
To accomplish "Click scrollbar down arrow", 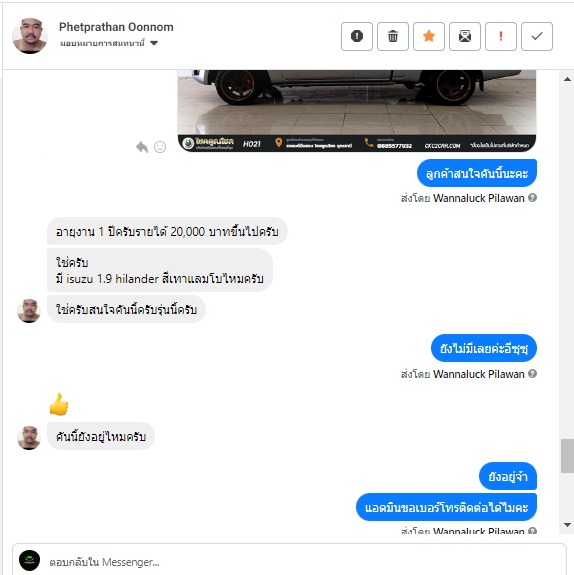I will click(x=567, y=525).
